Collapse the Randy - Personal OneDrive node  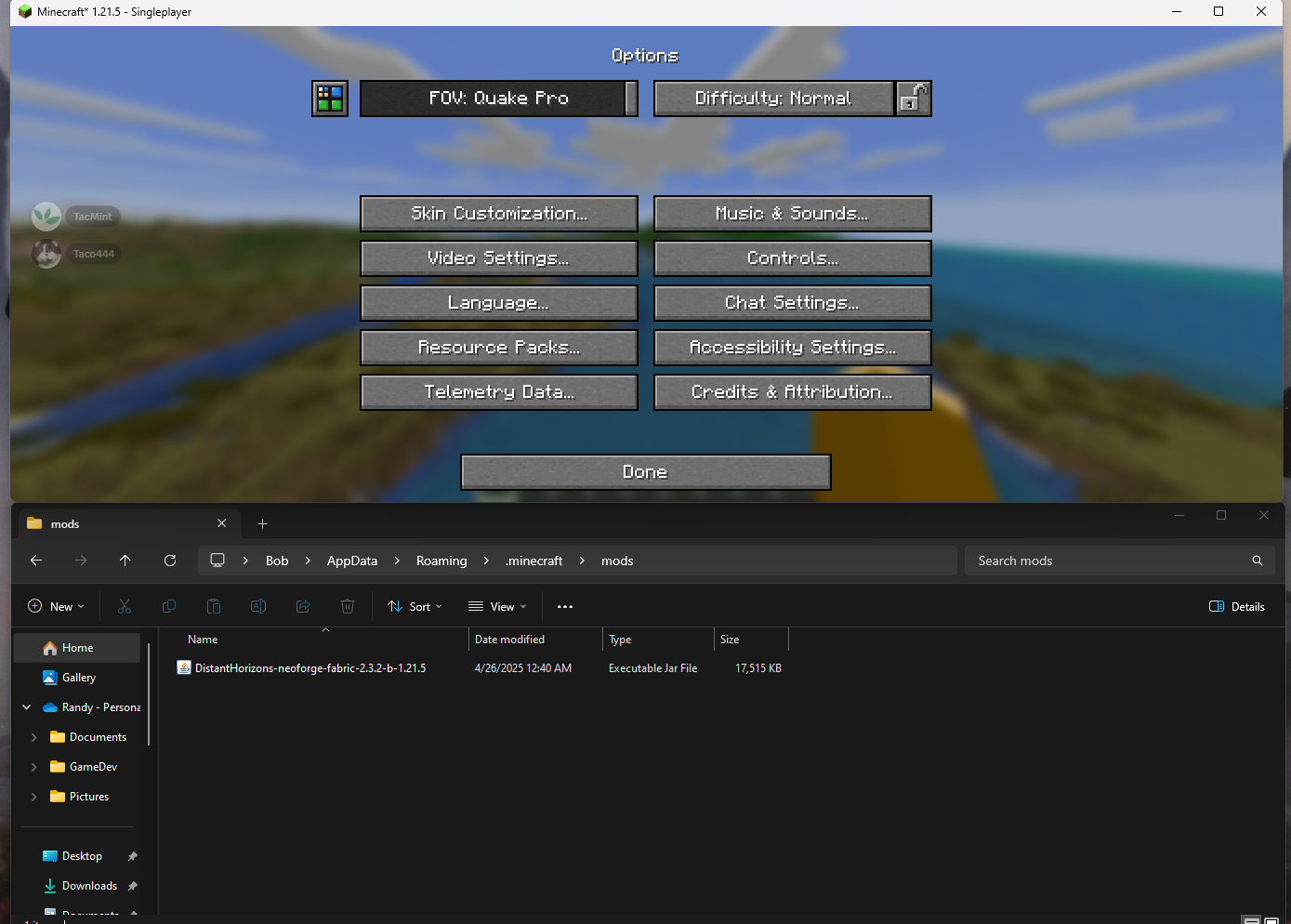[27, 707]
